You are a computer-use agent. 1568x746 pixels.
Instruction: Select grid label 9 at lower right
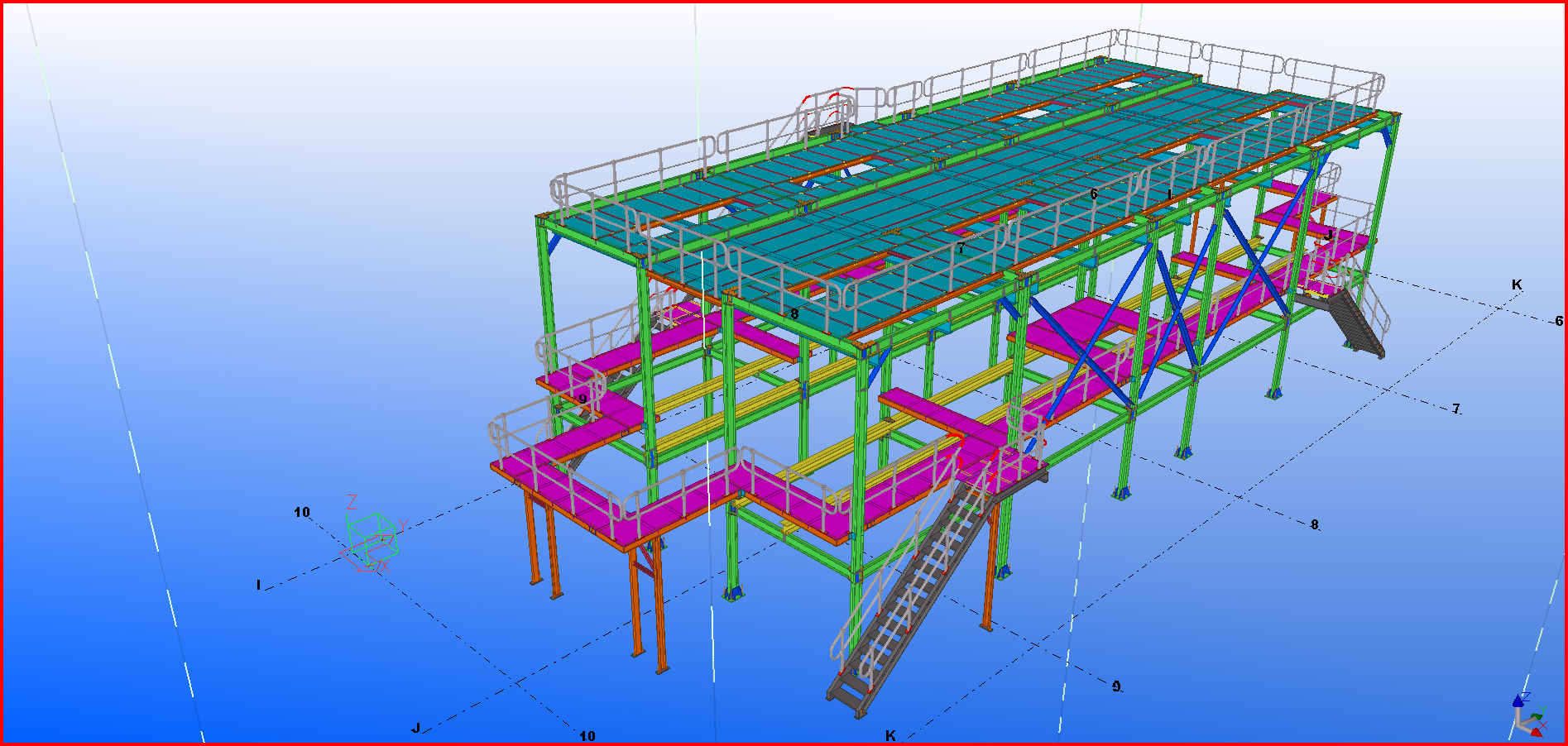[1116, 686]
